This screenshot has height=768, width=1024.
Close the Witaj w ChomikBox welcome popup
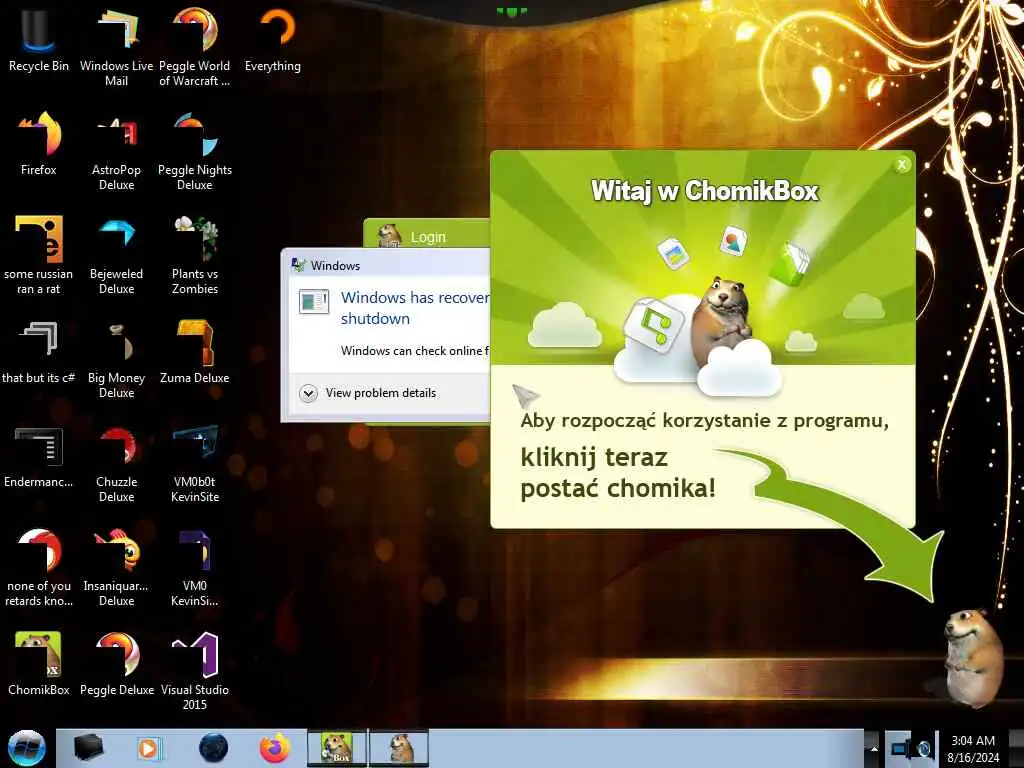tap(902, 165)
